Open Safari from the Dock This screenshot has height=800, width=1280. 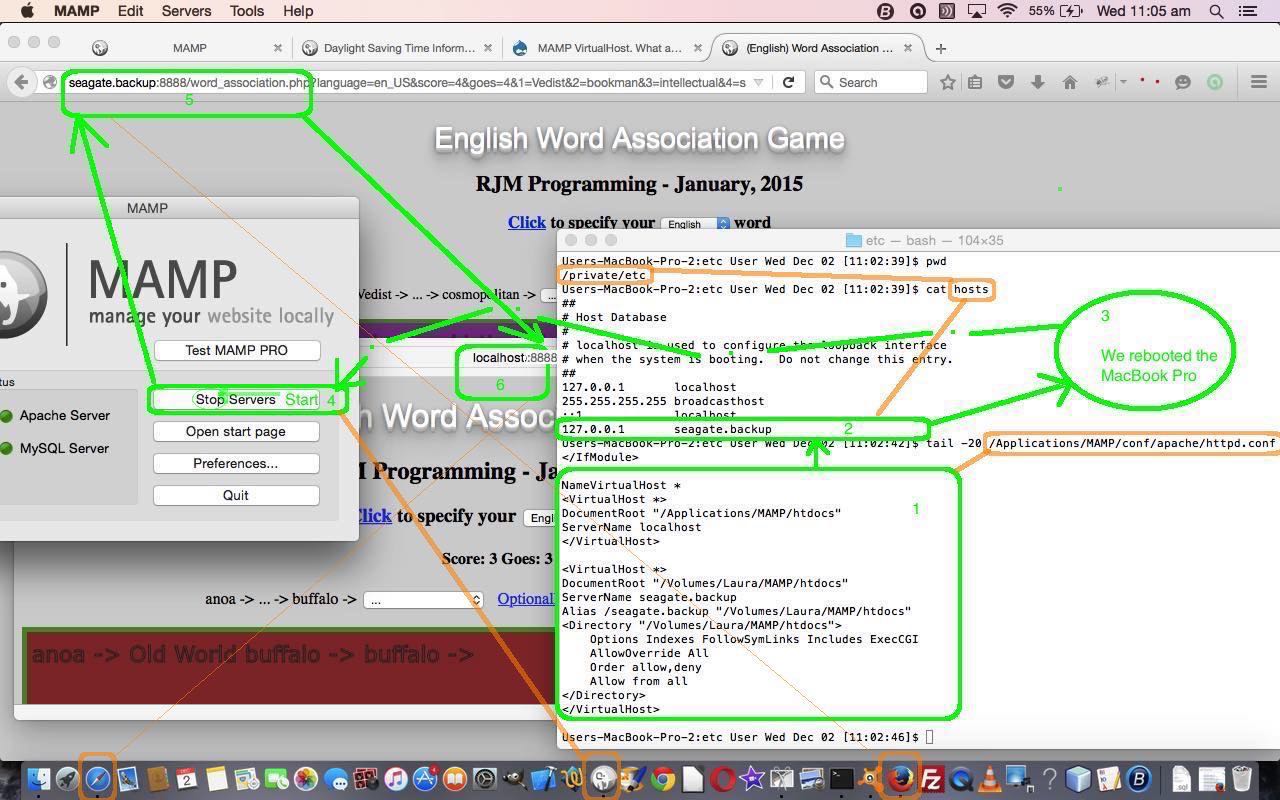(x=97, y=779)
